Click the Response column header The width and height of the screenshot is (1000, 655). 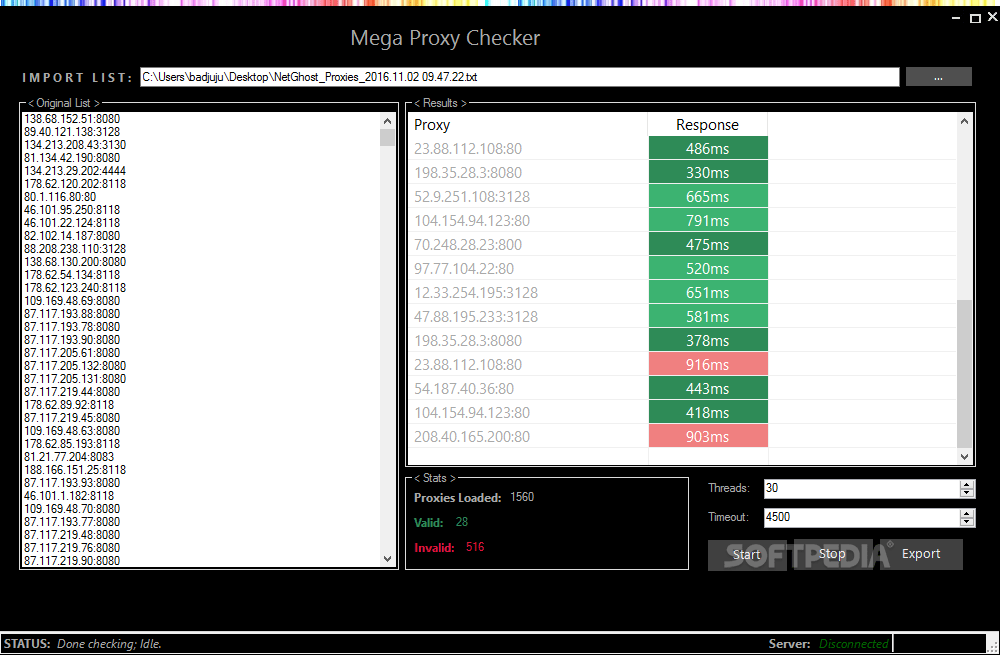click(x=708, y=125)
